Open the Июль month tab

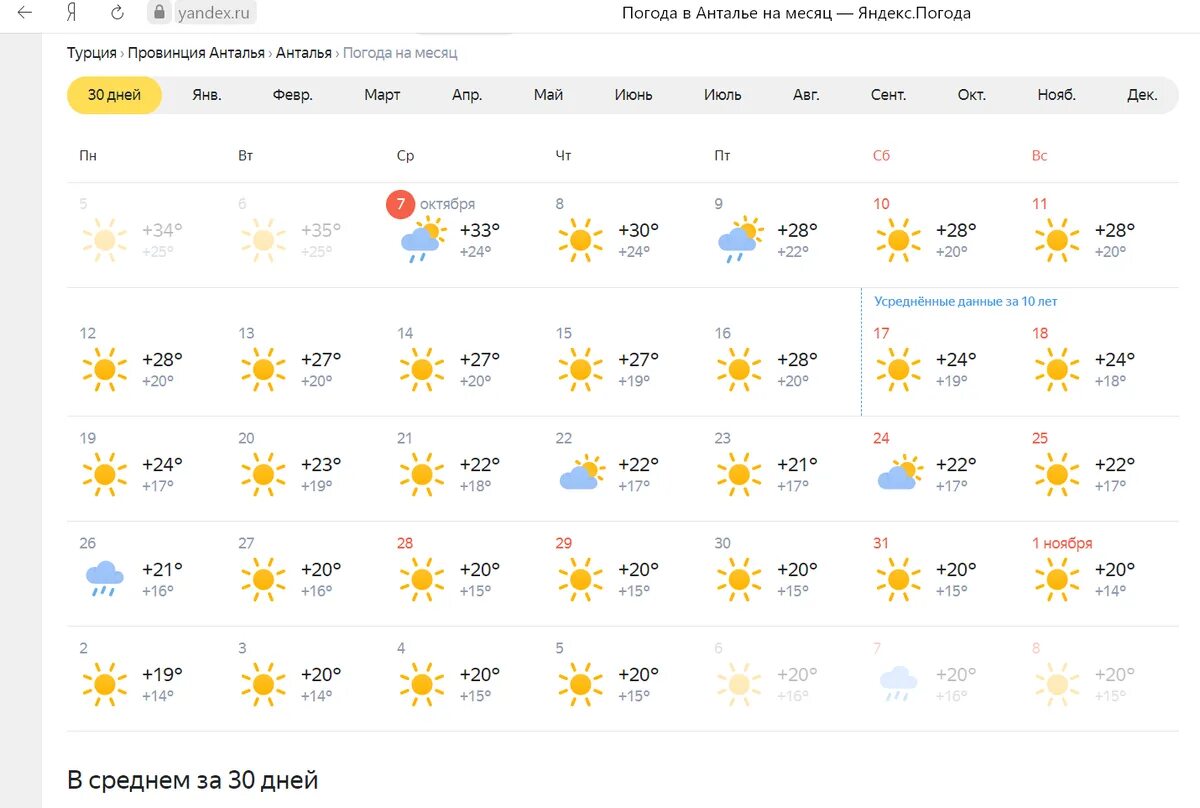click(x=722, y=95)
